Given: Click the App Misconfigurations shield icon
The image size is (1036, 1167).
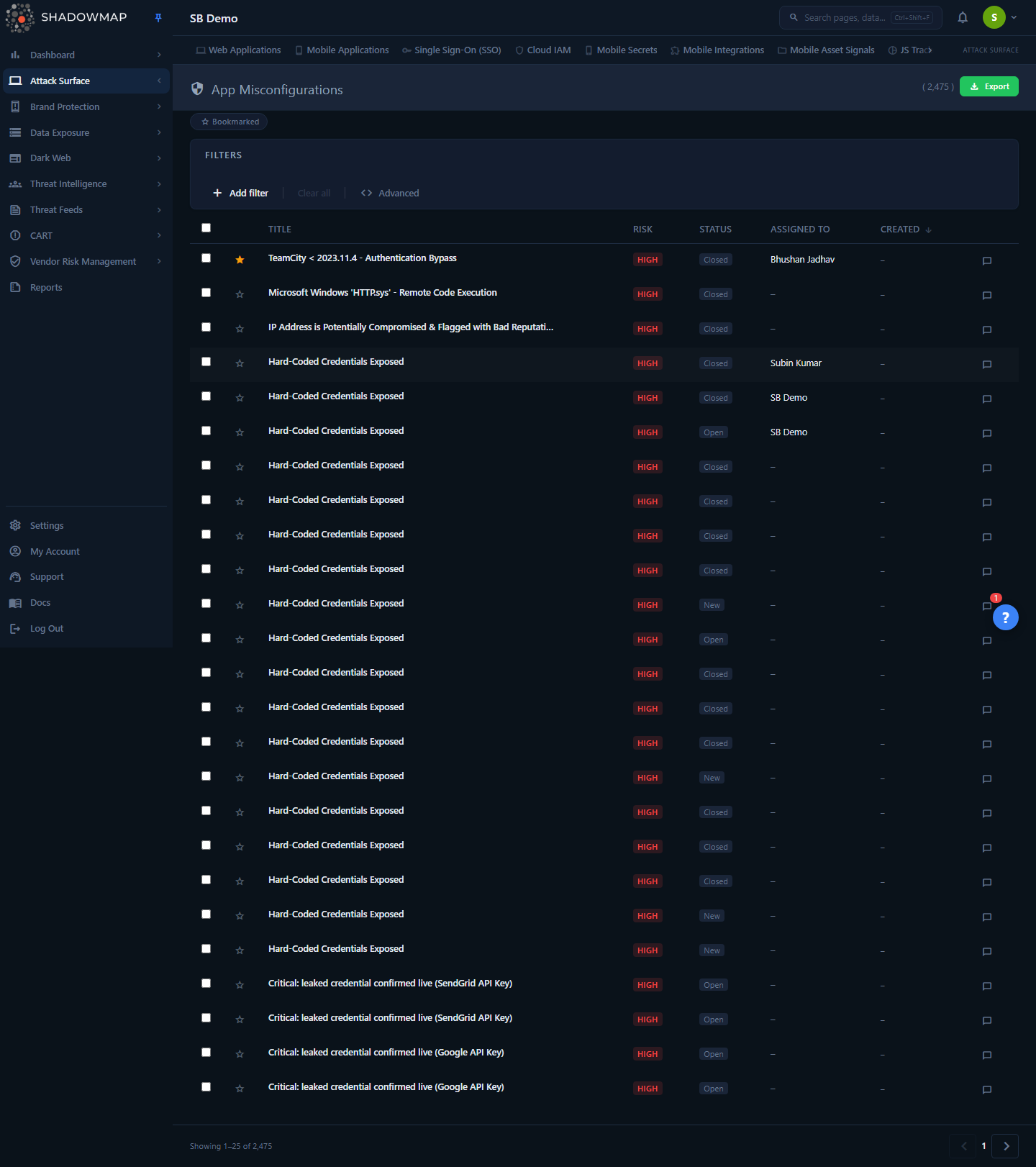Looking at the screenshot, I should (197, 89).
